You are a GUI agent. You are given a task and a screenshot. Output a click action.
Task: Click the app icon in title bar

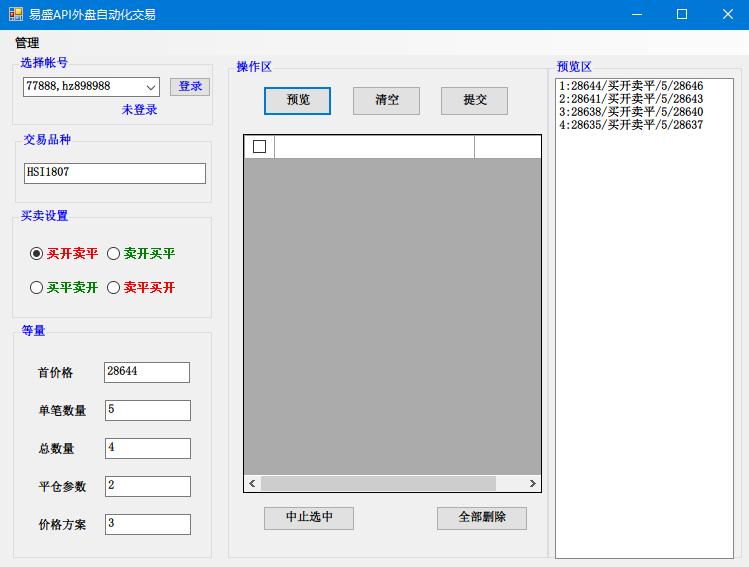[x=16, y=14]
